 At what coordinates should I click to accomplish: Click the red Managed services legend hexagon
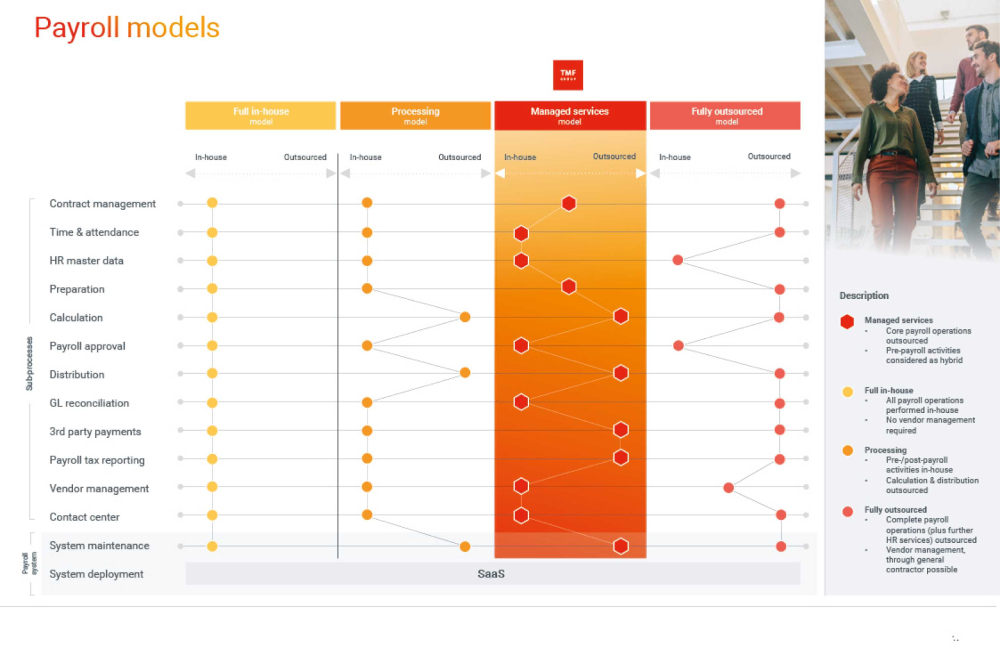[x=847, y=321]
